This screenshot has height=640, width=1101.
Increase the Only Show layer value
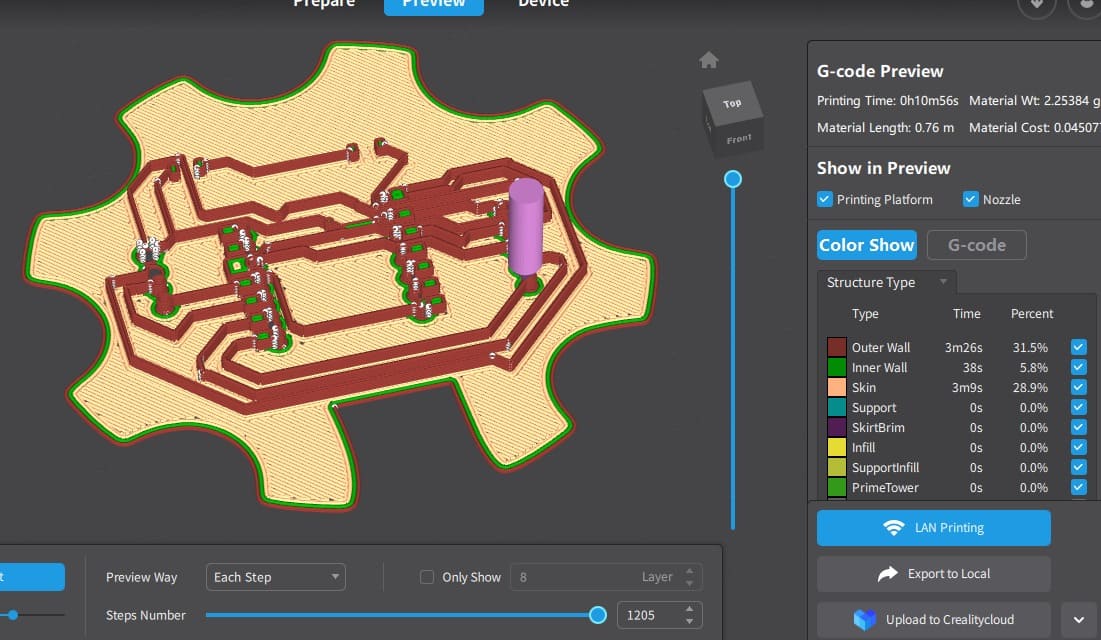(x=690, y=571)
